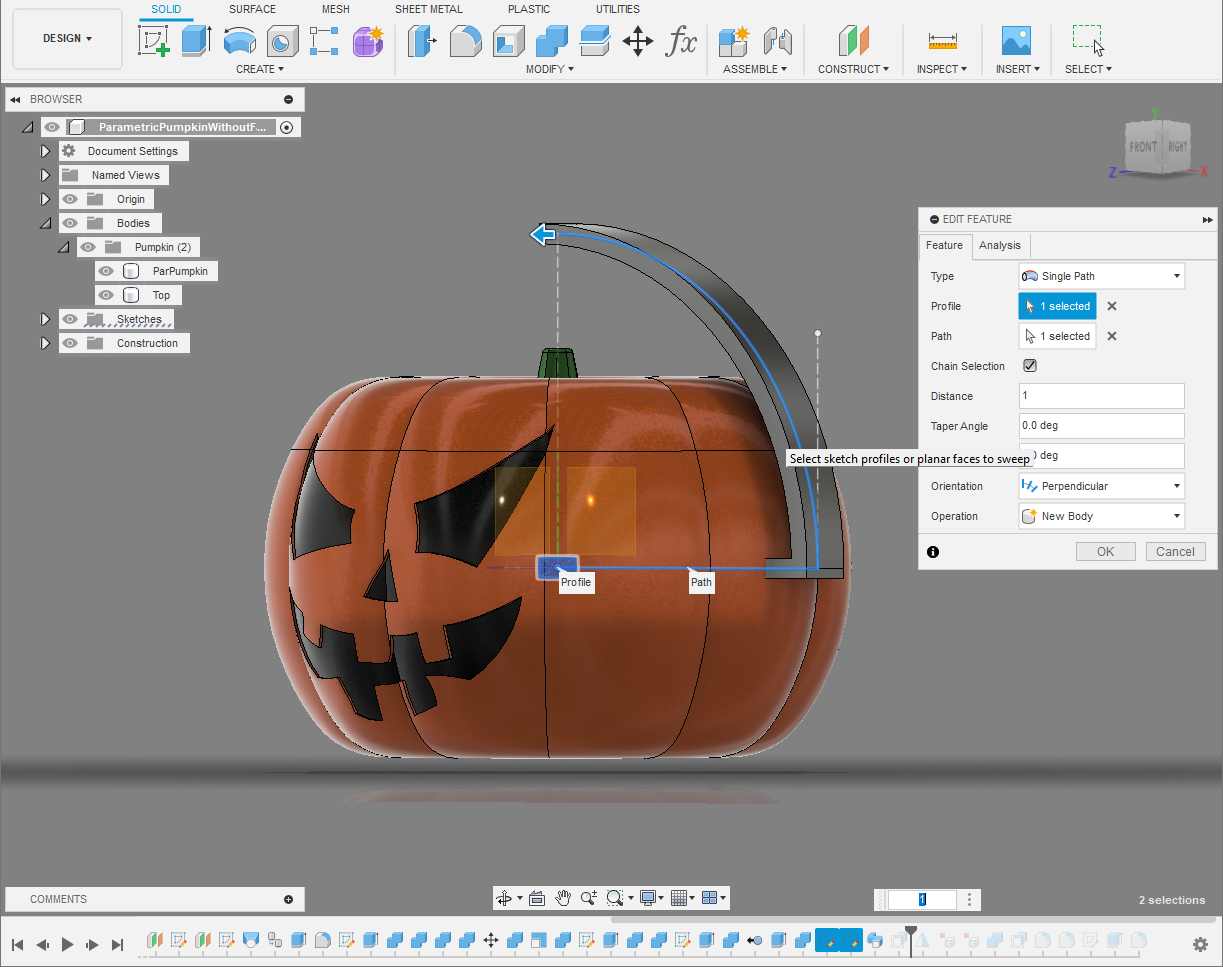Open the Operation New Body dropdown
This screenshot has height=967, width=1223.
pos(1101,516)
